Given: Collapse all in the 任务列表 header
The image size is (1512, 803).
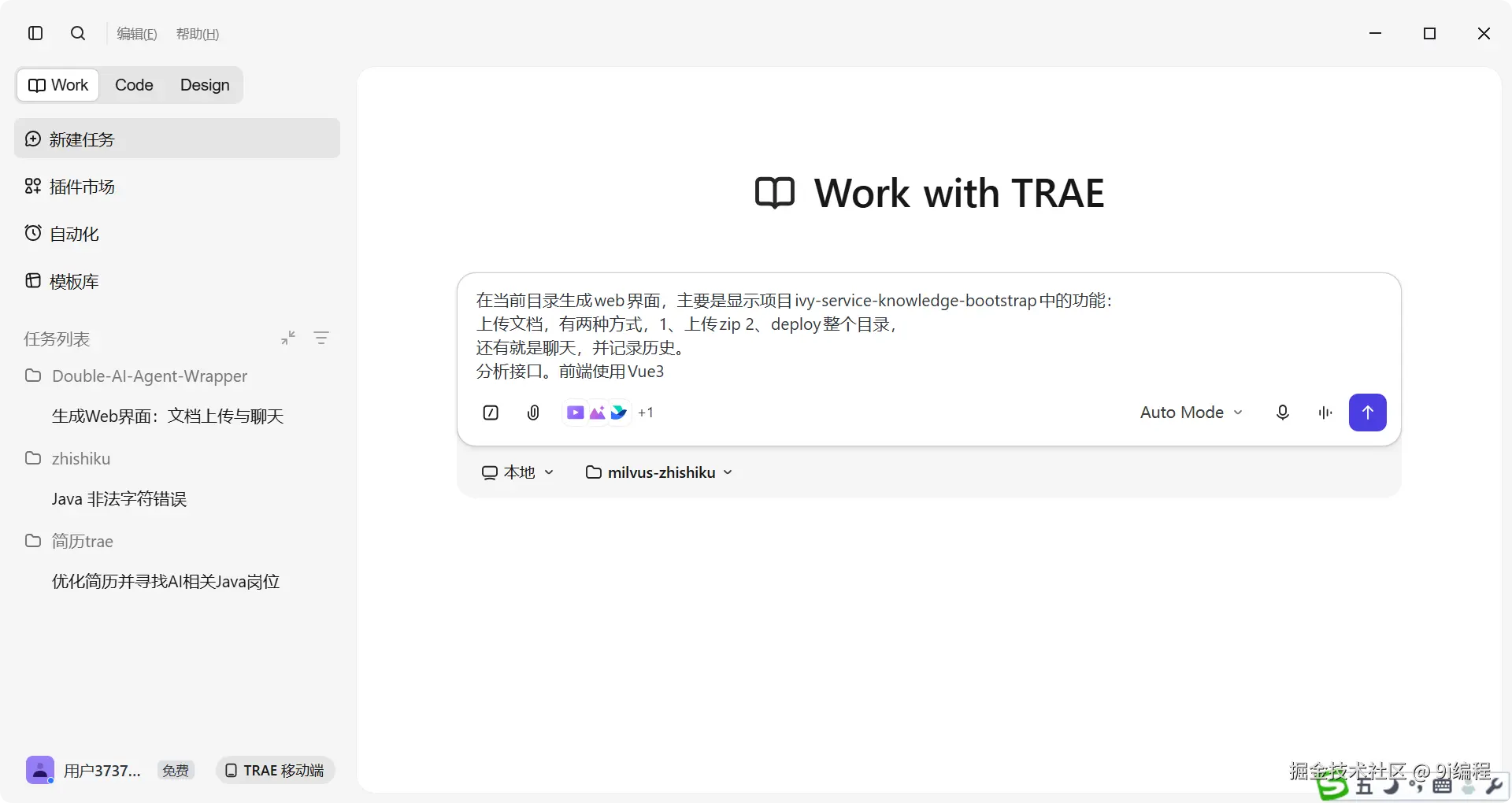Looking at the screenshot, I should [x=288, y=338].
